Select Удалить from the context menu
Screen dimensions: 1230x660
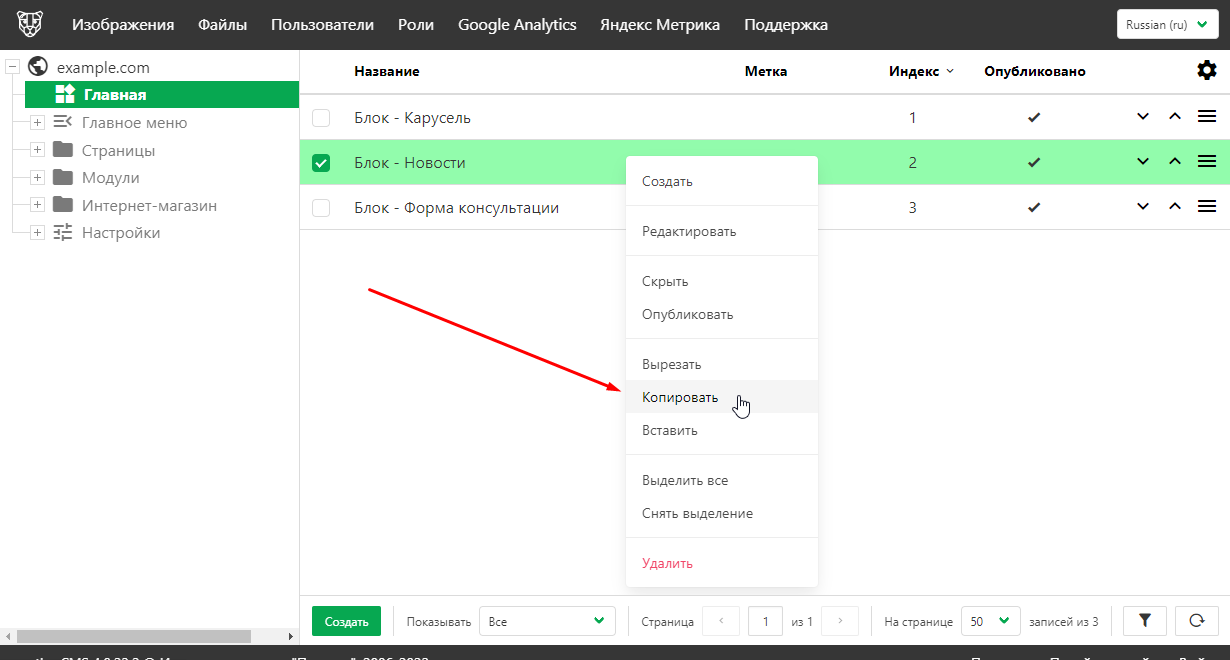(667, 563)
